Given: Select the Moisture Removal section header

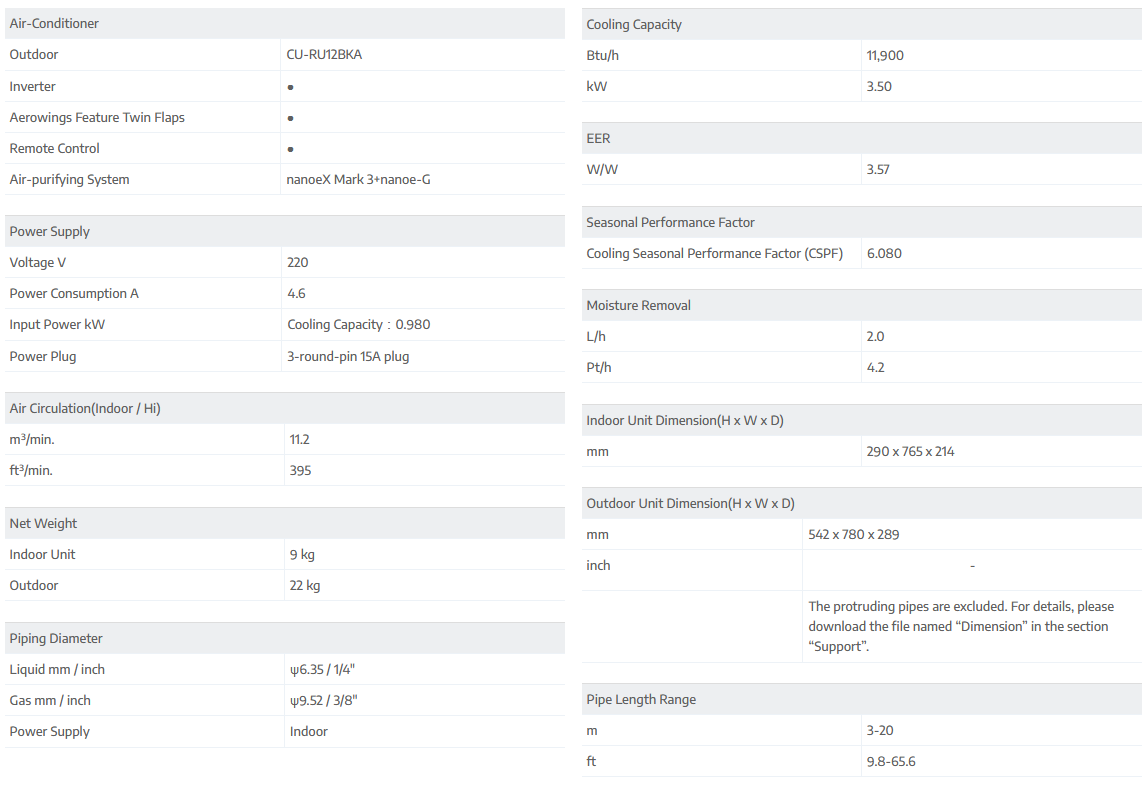Looking at the screenshot, I should coord(638,305).
